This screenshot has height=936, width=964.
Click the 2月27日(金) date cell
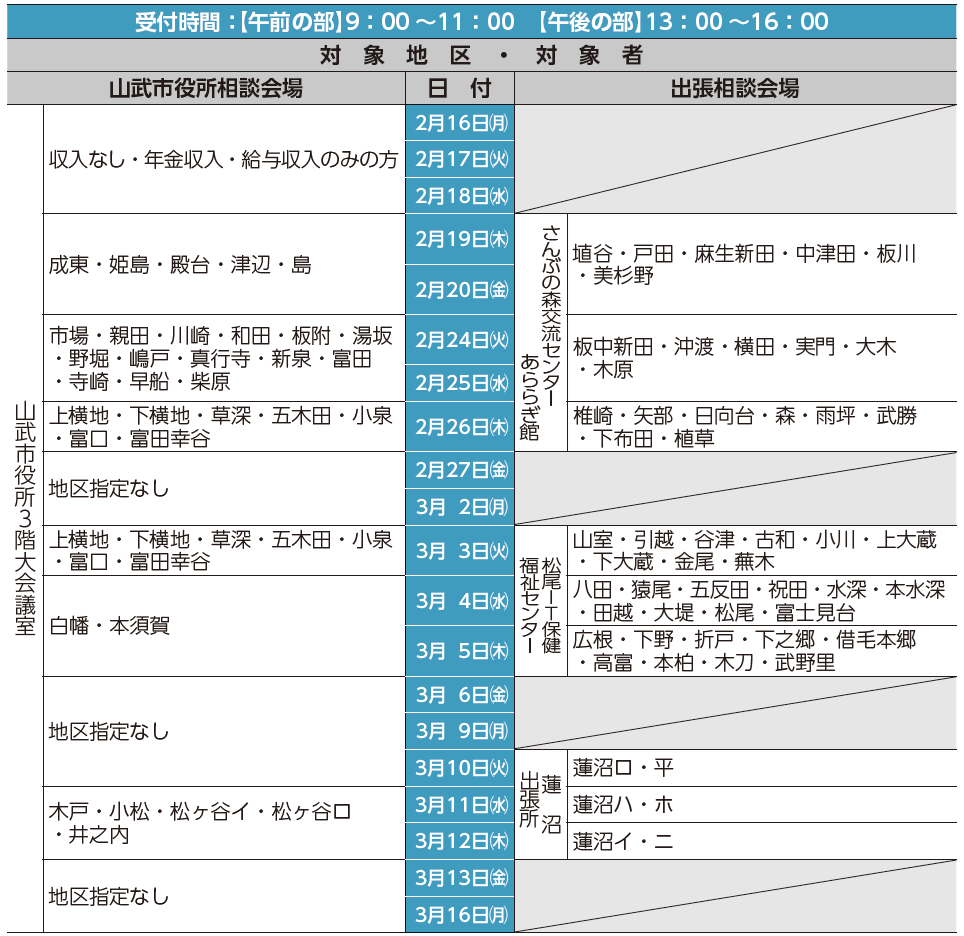click(460, 469)
